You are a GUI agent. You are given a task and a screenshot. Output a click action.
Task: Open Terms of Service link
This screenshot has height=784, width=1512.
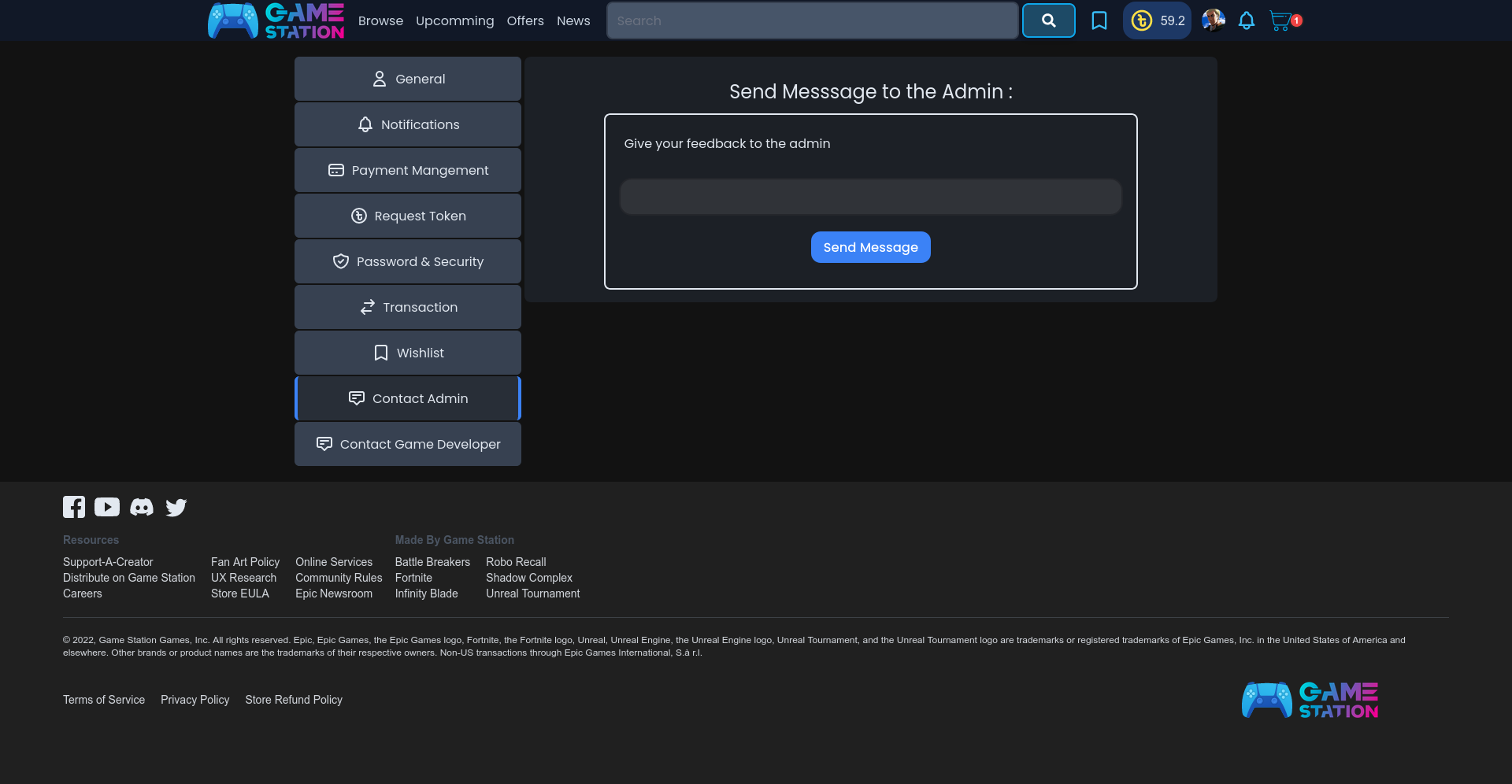(x=104, y=700)
